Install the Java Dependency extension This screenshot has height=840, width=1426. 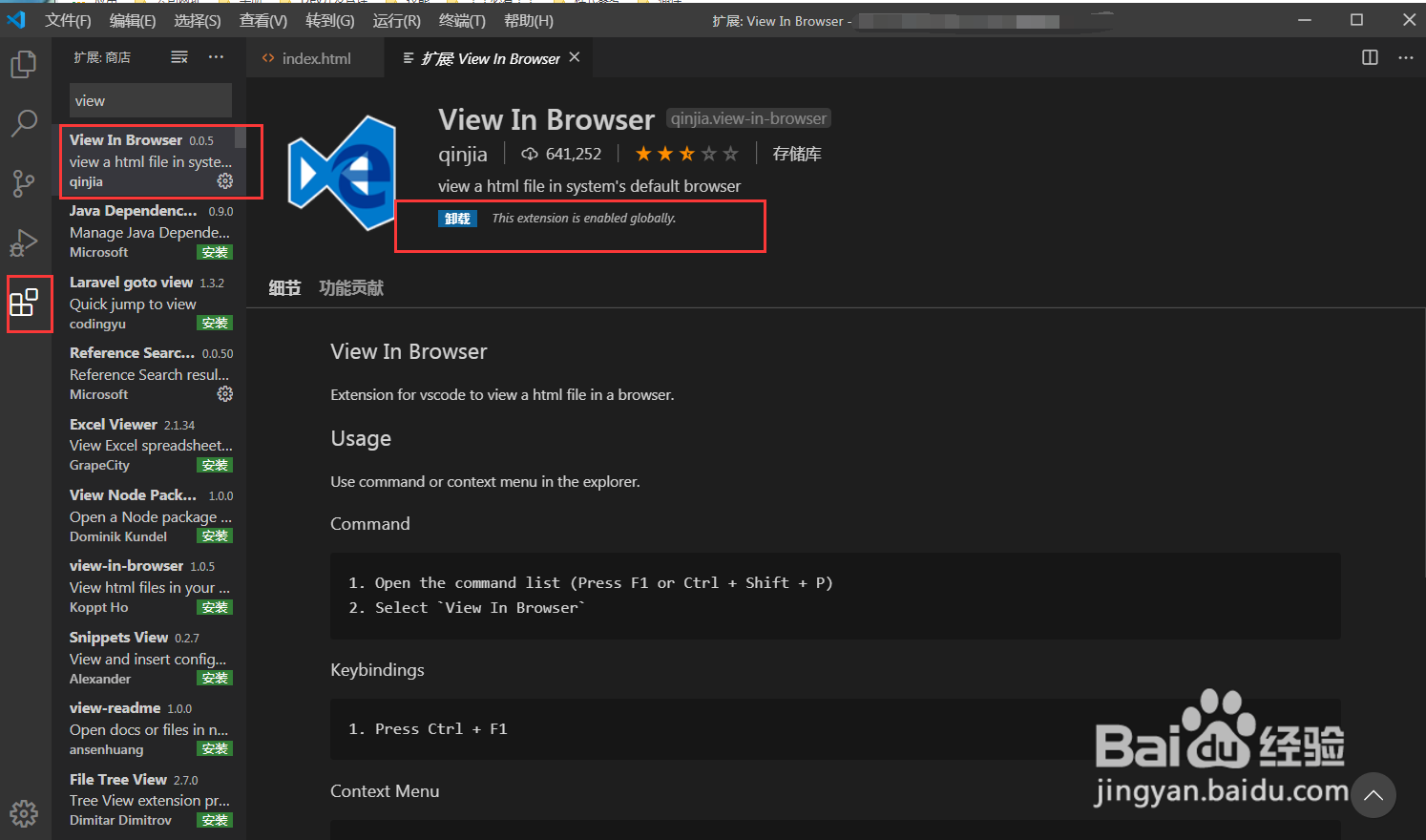click(x=215, y=252)
